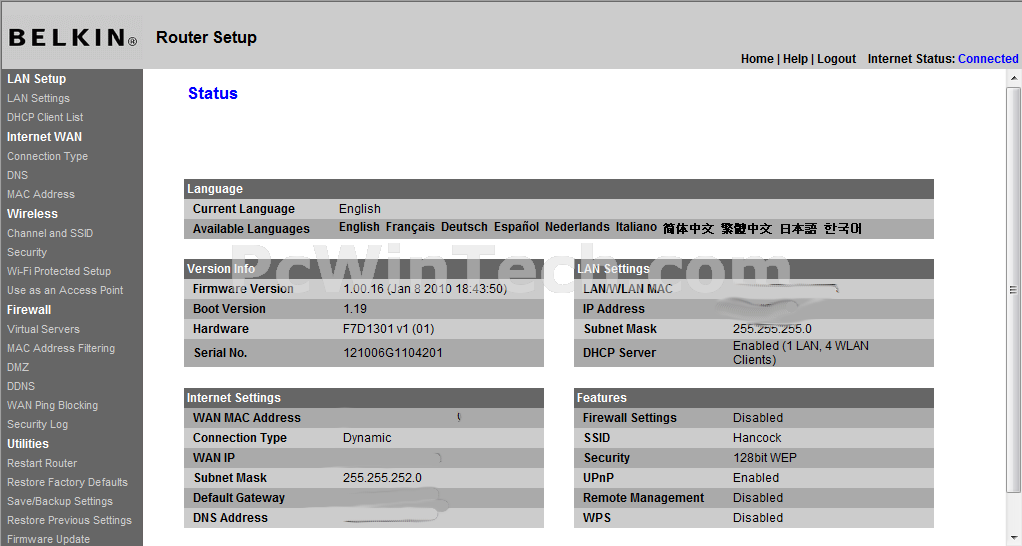Click the Internet WAN section heading
The image size is (1022, 546).
pos(44,137)
